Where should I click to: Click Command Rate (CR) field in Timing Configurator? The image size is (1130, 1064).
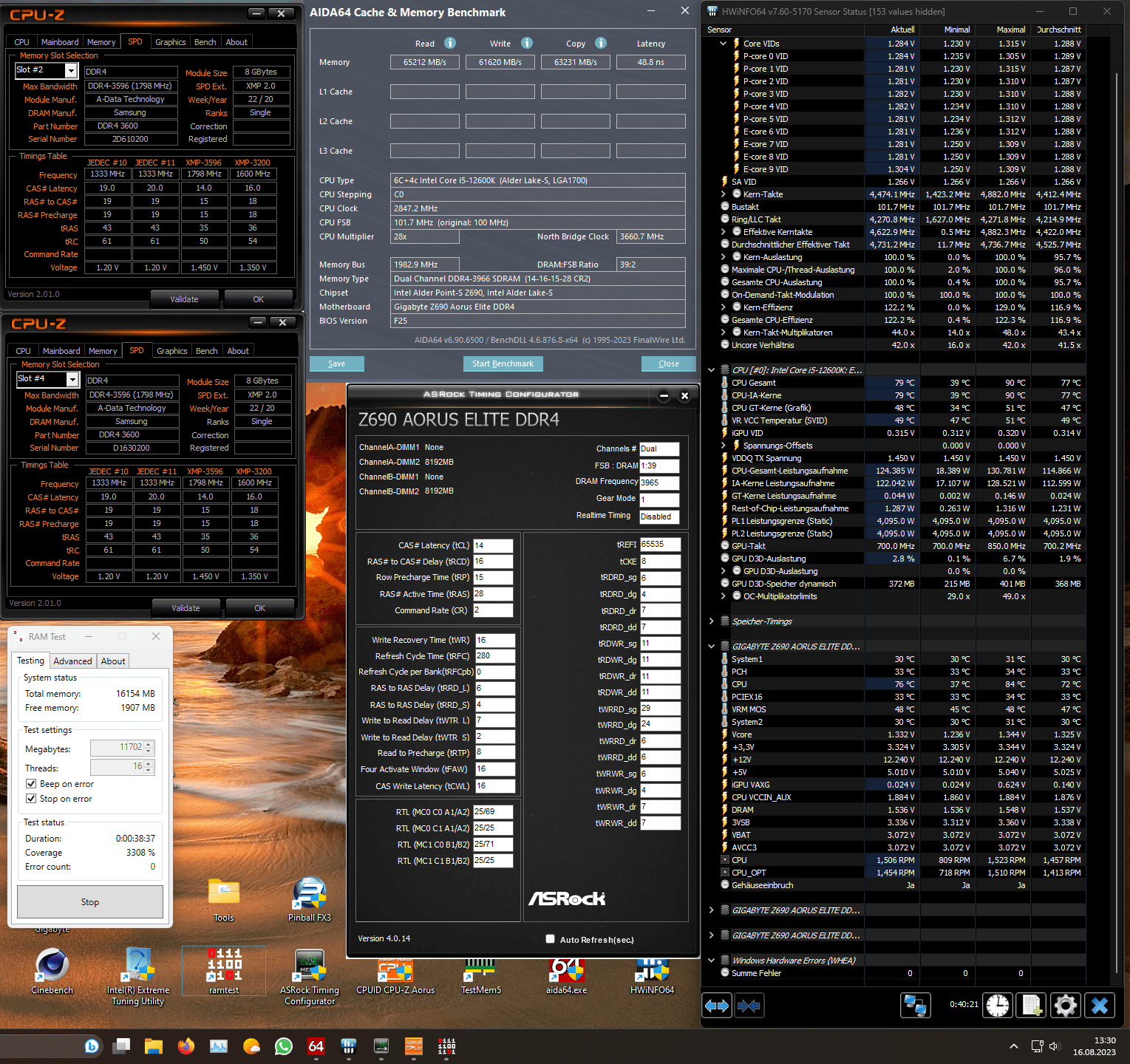[493, 610]
